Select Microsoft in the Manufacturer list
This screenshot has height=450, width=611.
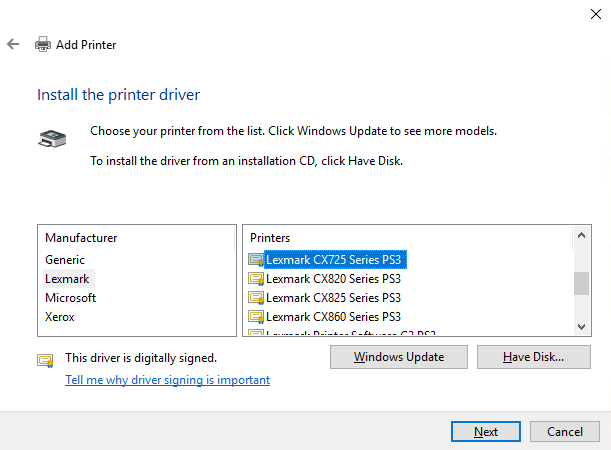[x=70, y=298]
